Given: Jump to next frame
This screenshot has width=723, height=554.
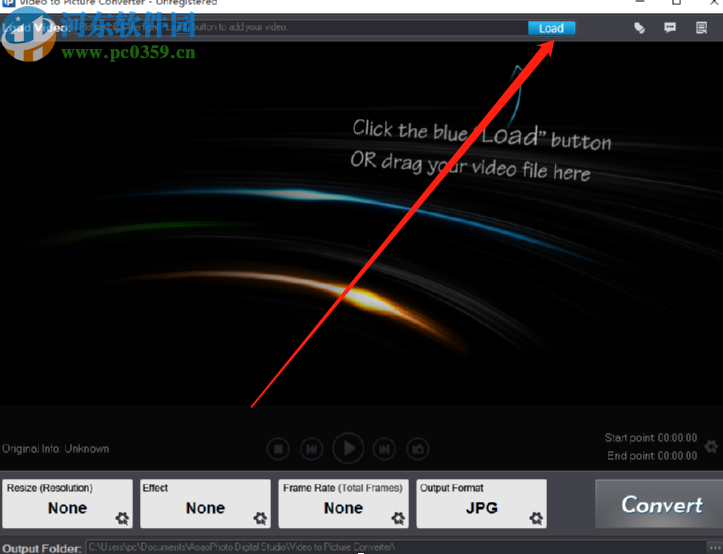Looking at the screenshot, I should pyautogui.click(x=384, y=449).
